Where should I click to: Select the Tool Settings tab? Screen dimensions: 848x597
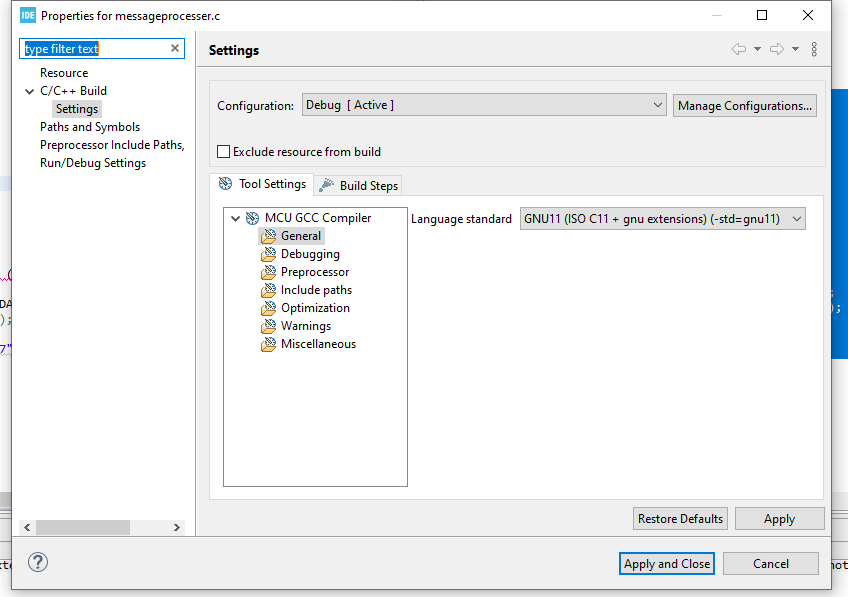pyautogui.click(x=262, y=184)
